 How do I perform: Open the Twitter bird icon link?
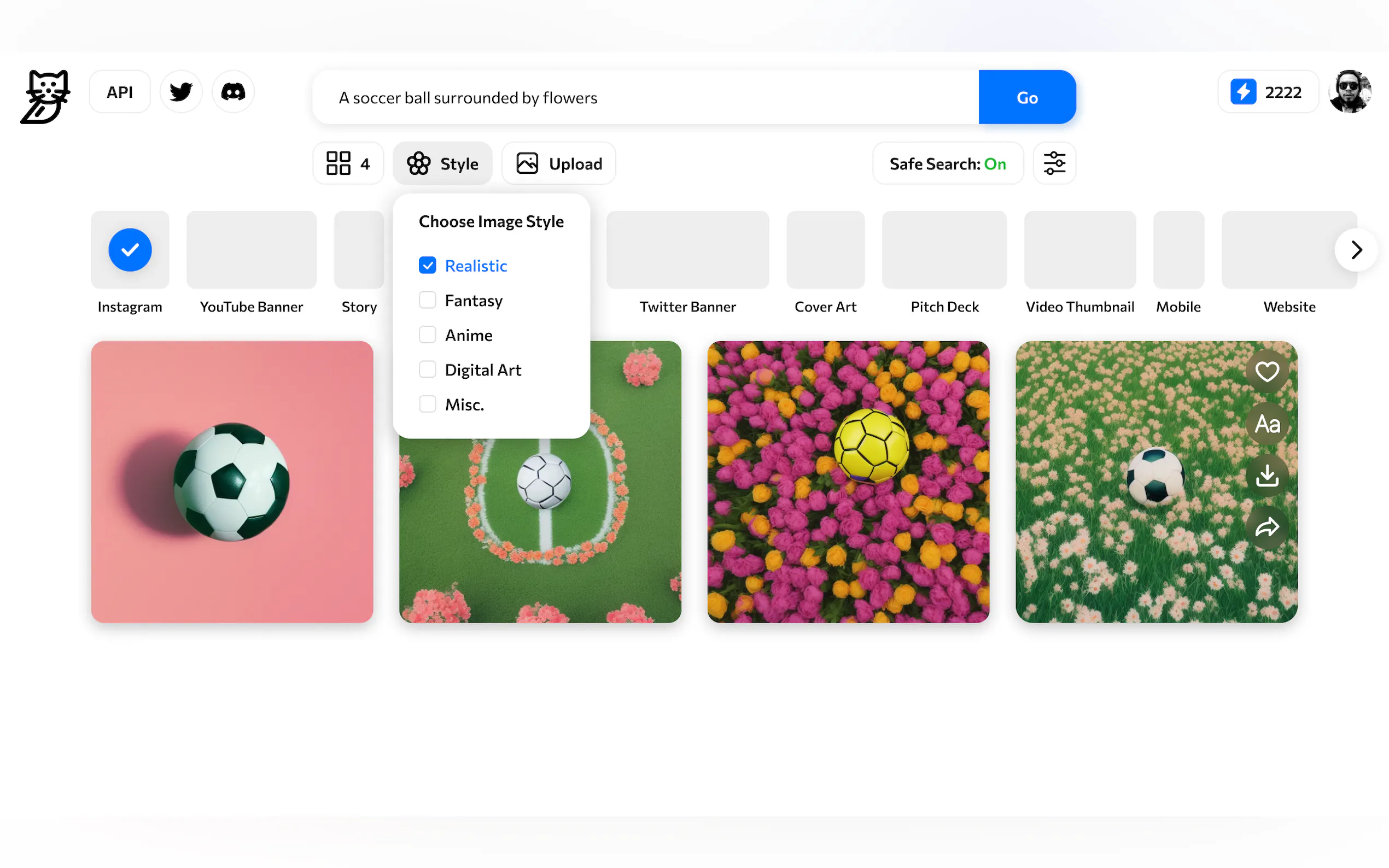181,92
